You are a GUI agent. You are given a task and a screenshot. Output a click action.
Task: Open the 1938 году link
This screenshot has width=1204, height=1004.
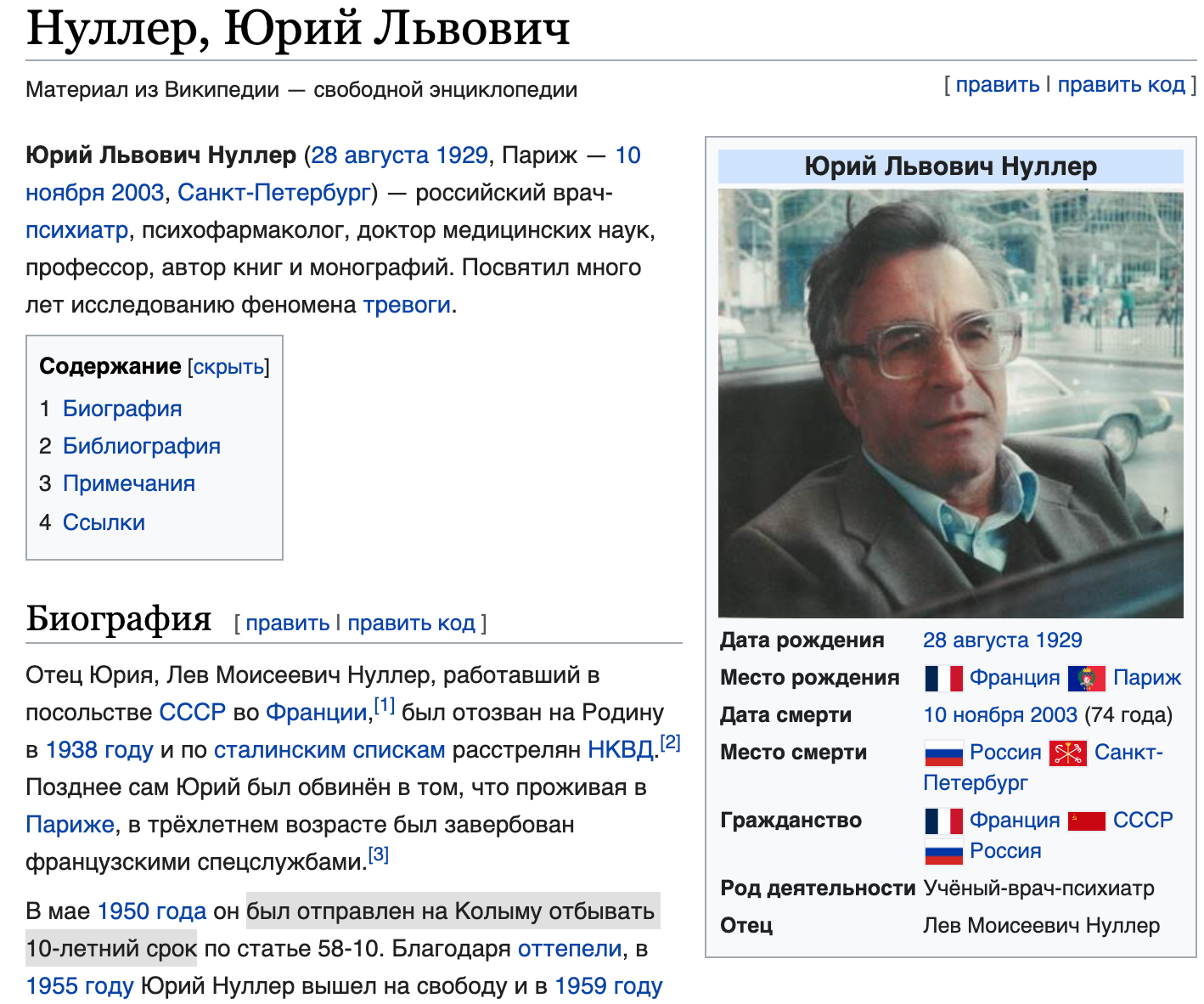(99, 750)
